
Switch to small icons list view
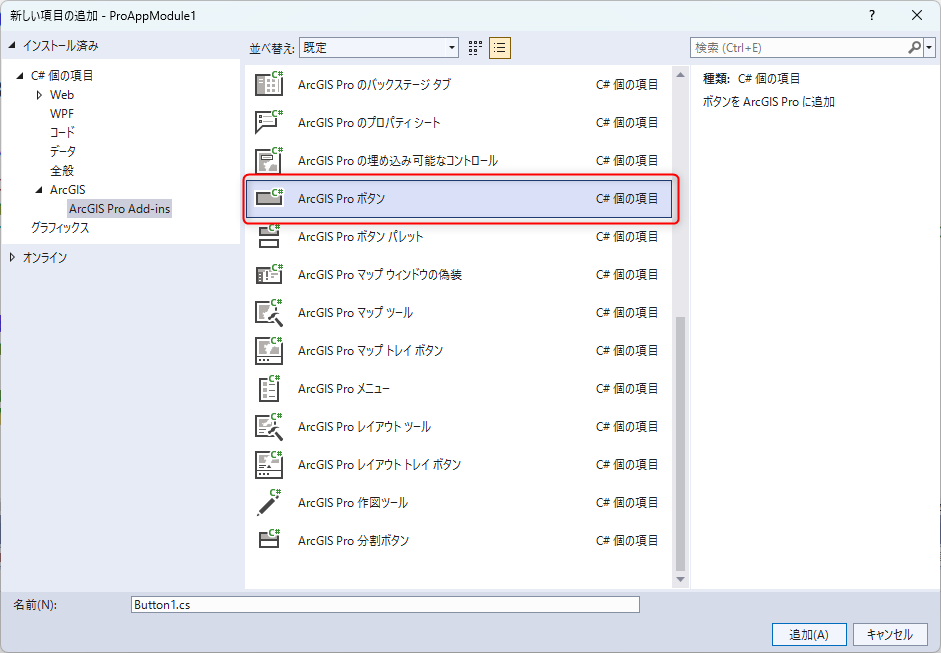point(500,48)
